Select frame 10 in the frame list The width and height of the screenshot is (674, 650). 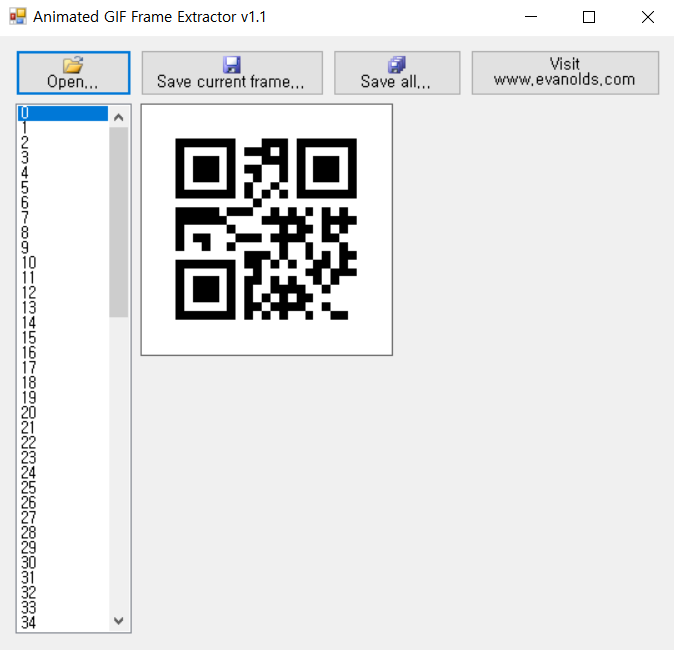[x=63, y=263]
